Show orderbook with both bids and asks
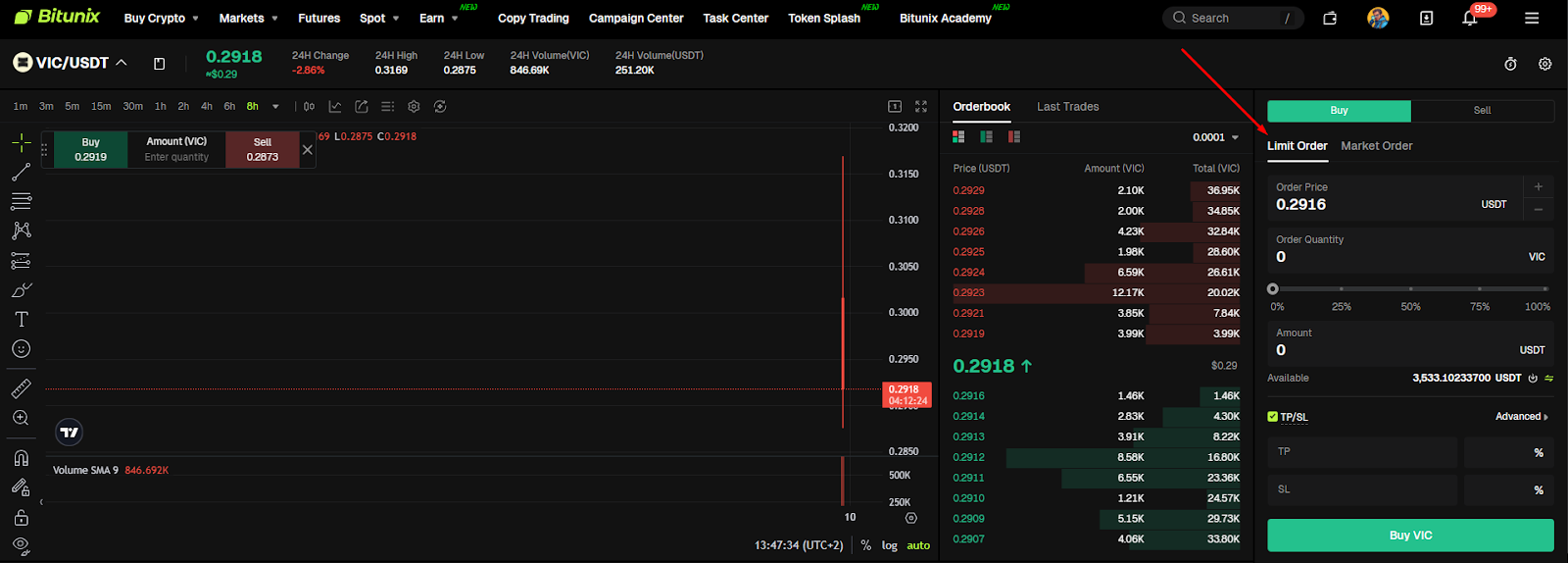The image size is (1568, 563). (x=958, y=137)
